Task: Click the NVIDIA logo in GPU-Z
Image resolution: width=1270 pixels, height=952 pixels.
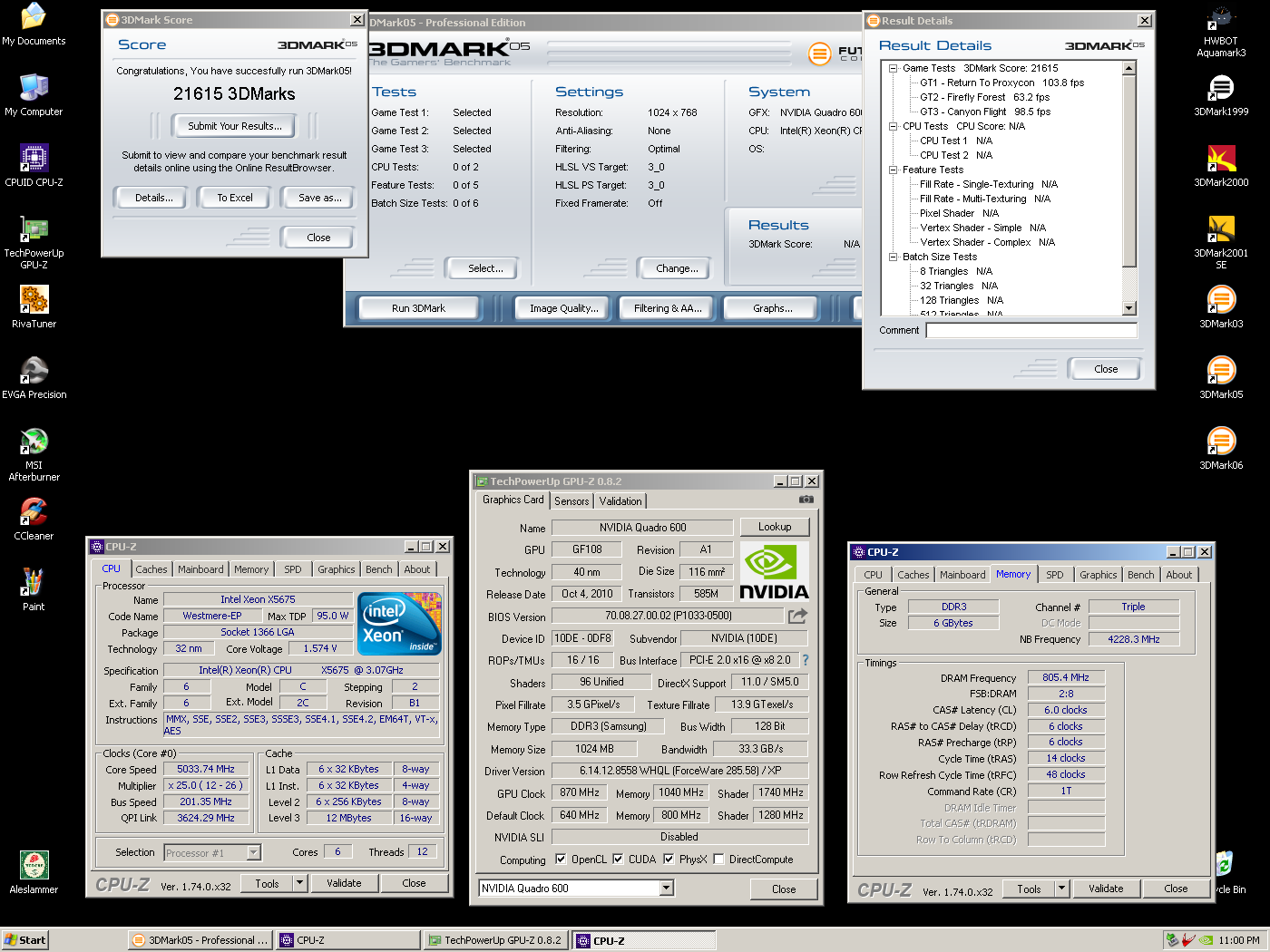Action: (774, 571)
